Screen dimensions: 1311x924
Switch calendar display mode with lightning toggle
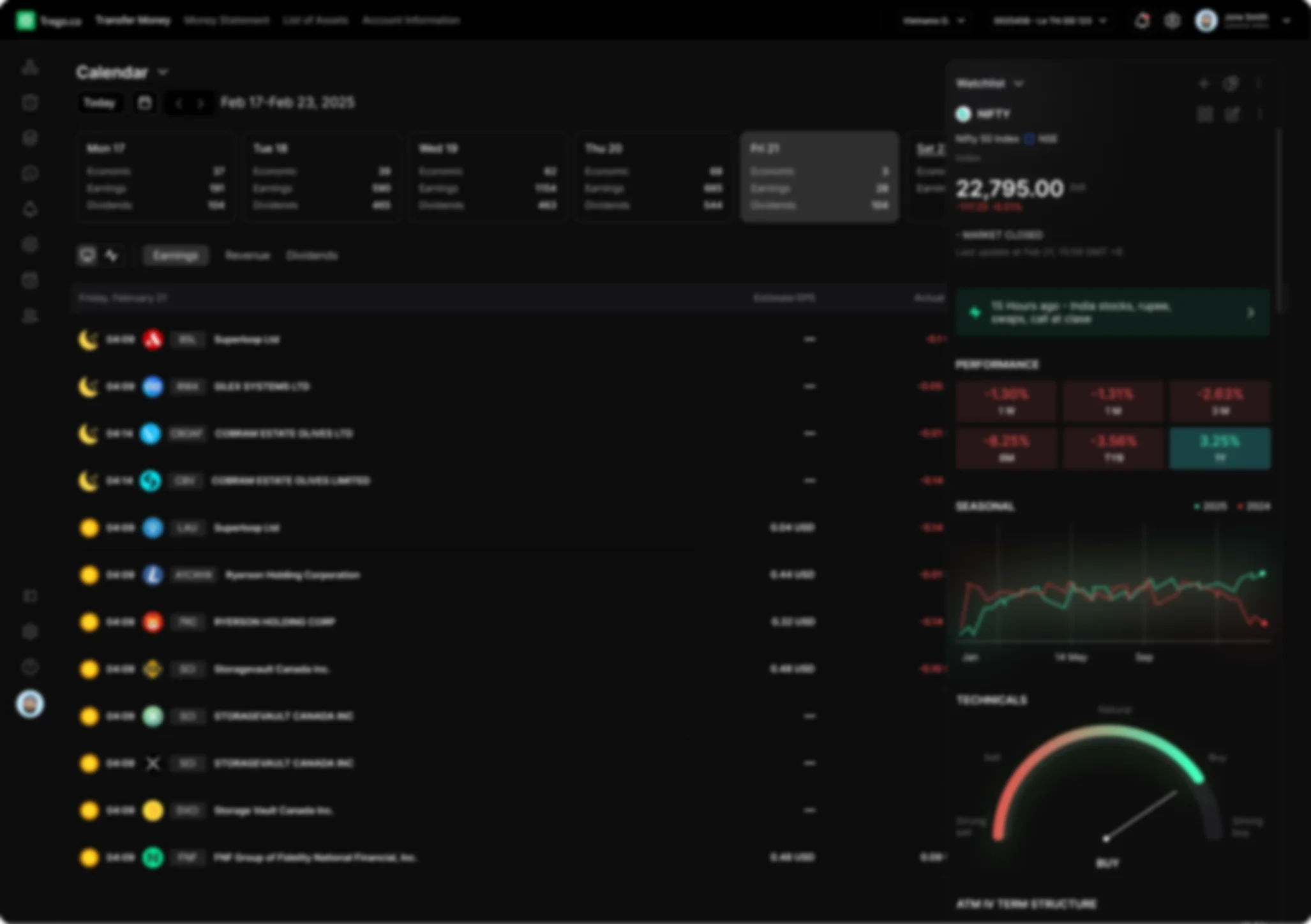[112, 255]
